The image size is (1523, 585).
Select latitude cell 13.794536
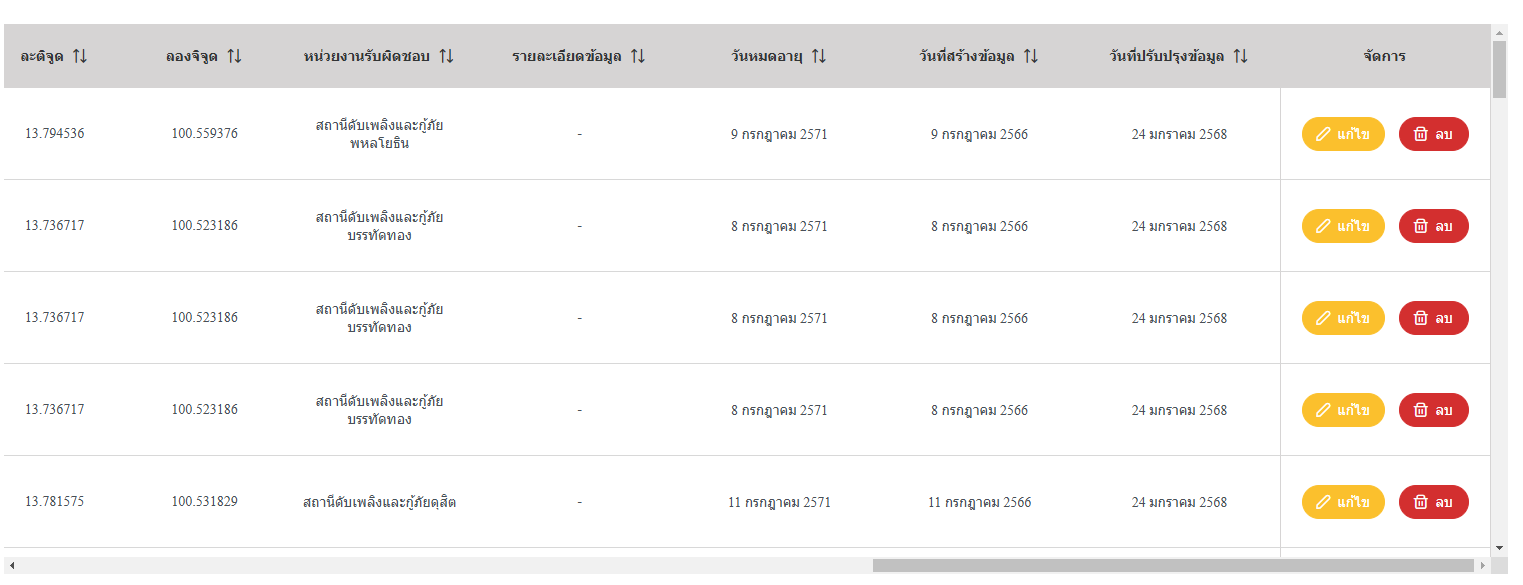click(55, 133)
